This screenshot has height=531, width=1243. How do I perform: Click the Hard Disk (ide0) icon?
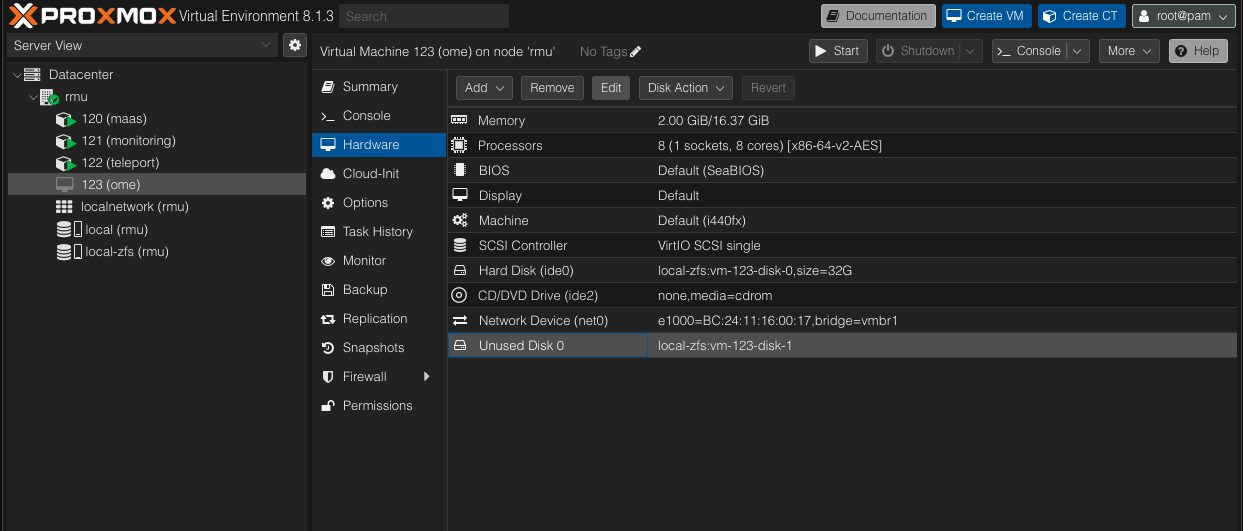(460, 270)
